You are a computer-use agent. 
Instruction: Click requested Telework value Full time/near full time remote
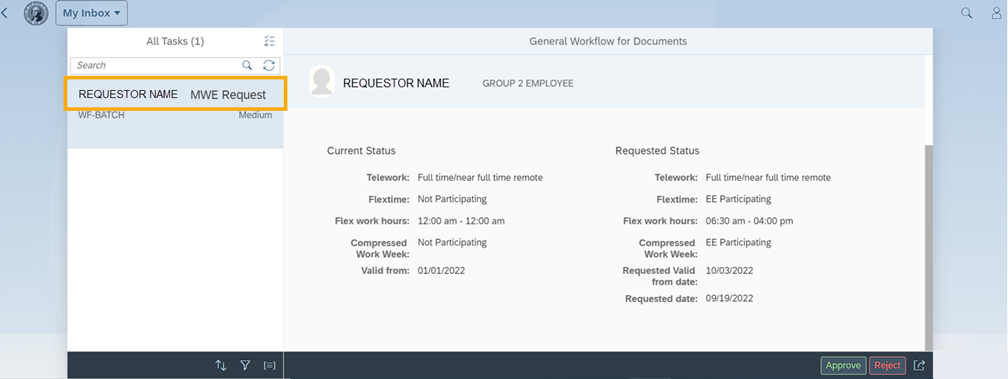(x=768, y=177)
